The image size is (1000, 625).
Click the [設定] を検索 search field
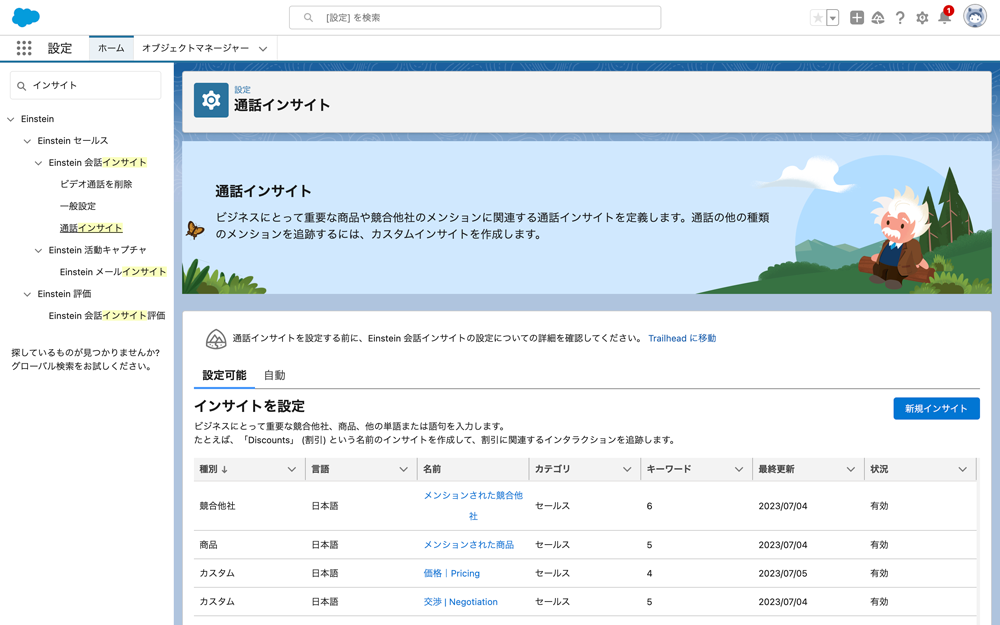click(475, 17)
